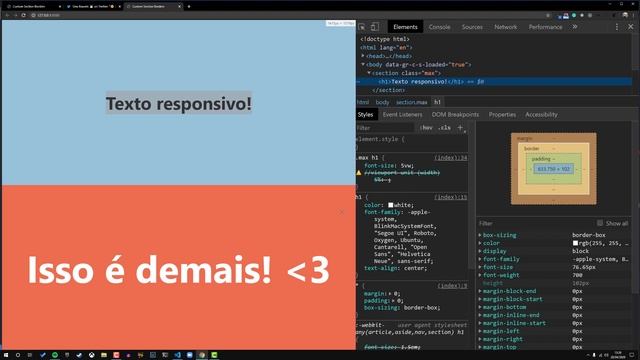Click the 'Texto responsivo!' heading on page
This screenshot has width=640, height=360.
[x=179, y=103]
